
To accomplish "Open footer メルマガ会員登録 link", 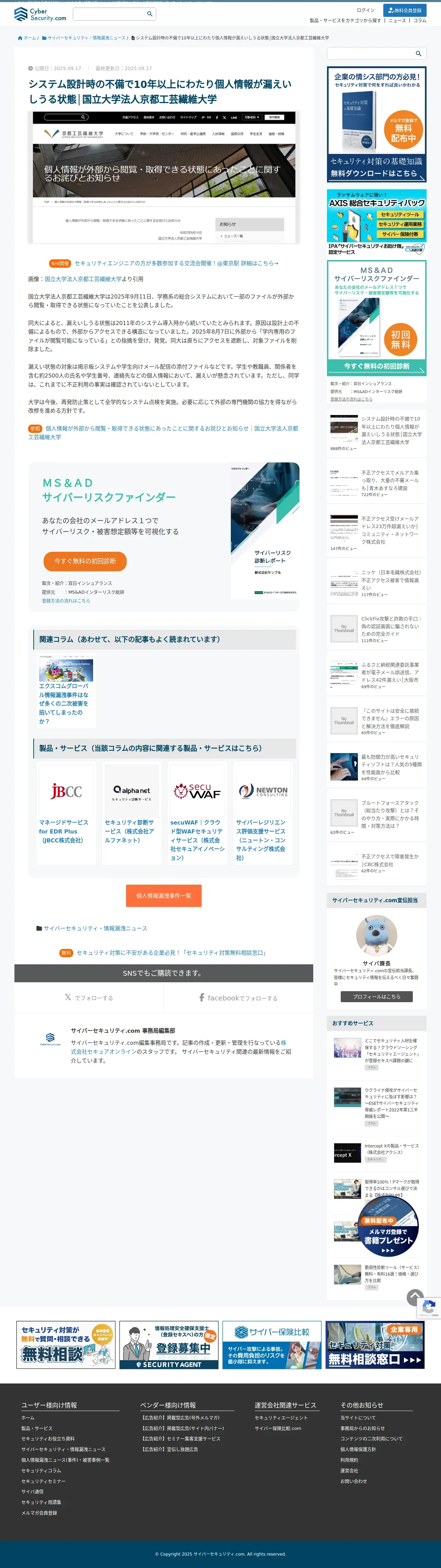I will coord(39,1513).
